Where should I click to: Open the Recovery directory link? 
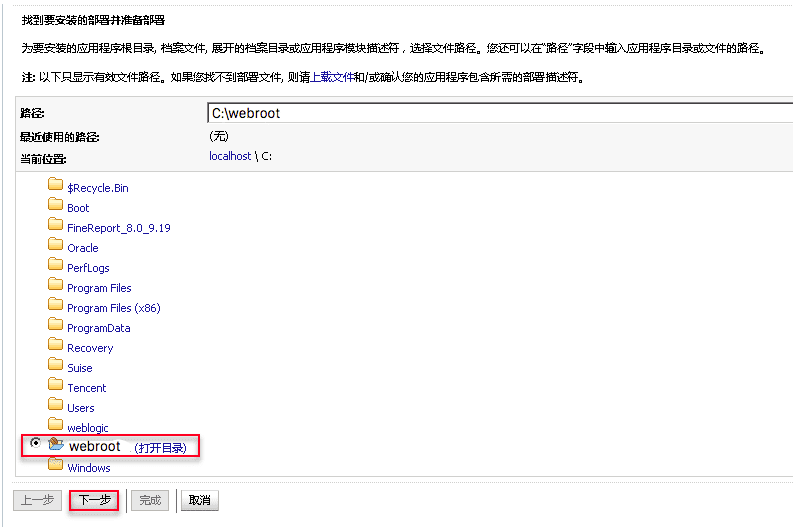pyautogui.click(x=90, y=348)
